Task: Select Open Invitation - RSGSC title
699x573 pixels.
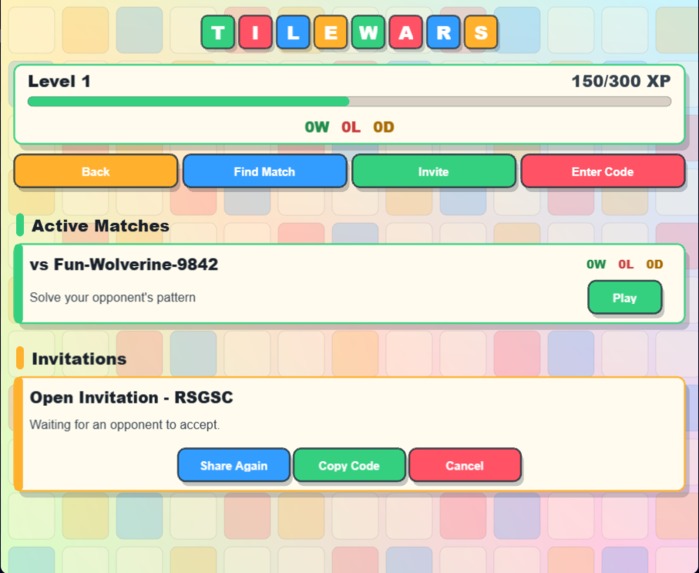Action: pyautogui.click(x=132, y=397)
